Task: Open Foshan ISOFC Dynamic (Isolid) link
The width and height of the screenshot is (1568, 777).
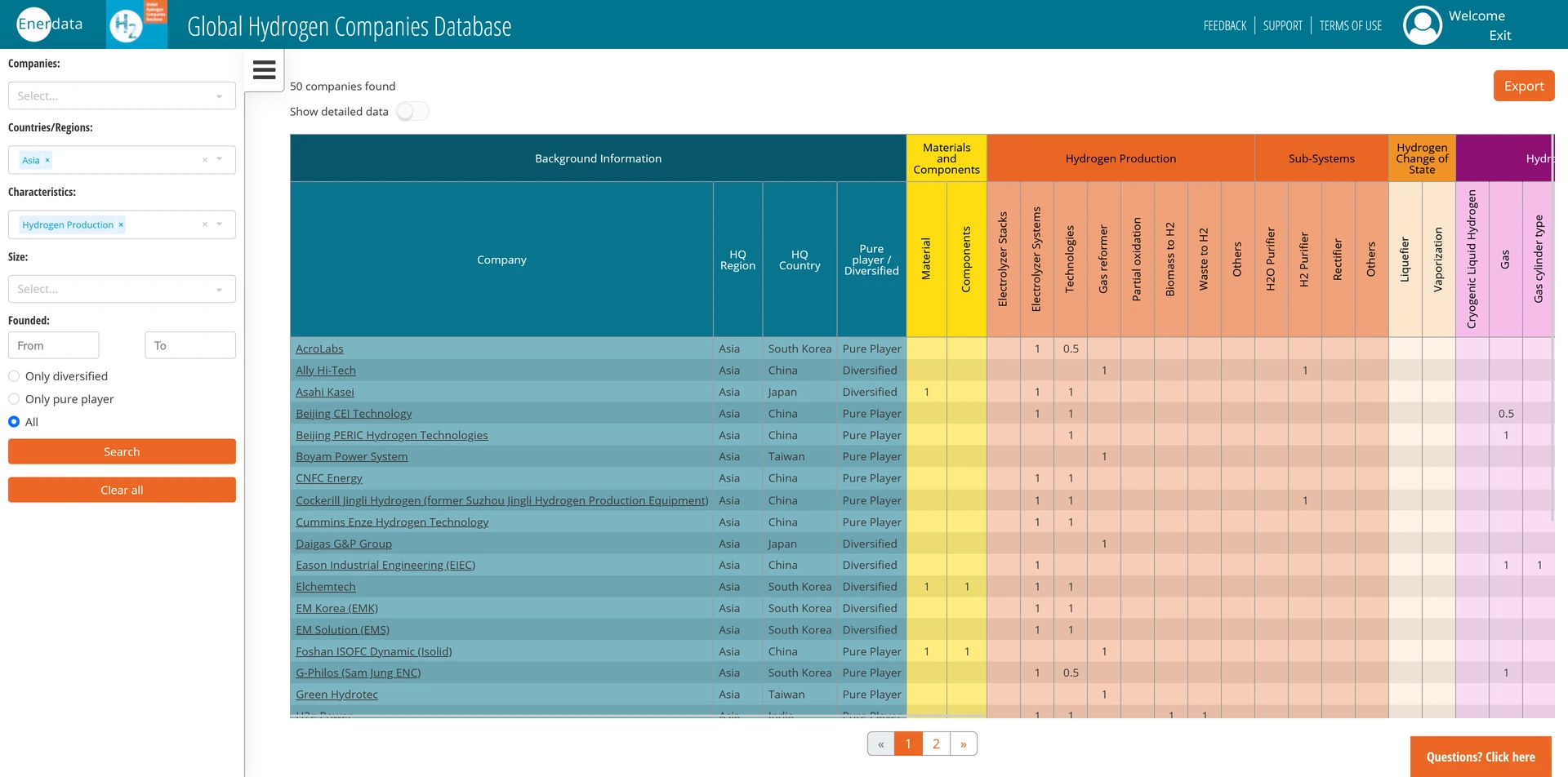Action: coord(374,651)
